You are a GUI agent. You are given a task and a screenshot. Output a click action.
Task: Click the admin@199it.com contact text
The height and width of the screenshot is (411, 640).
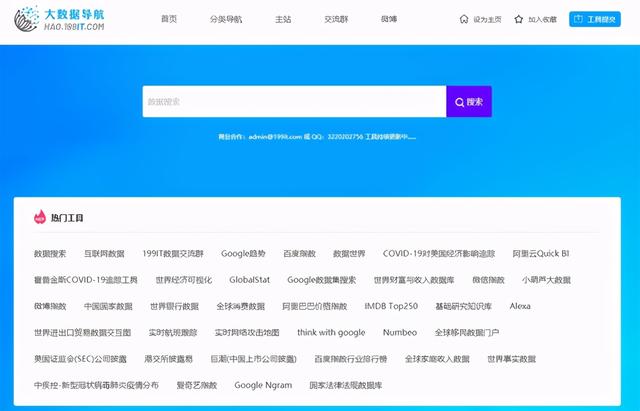click(275, 137)
